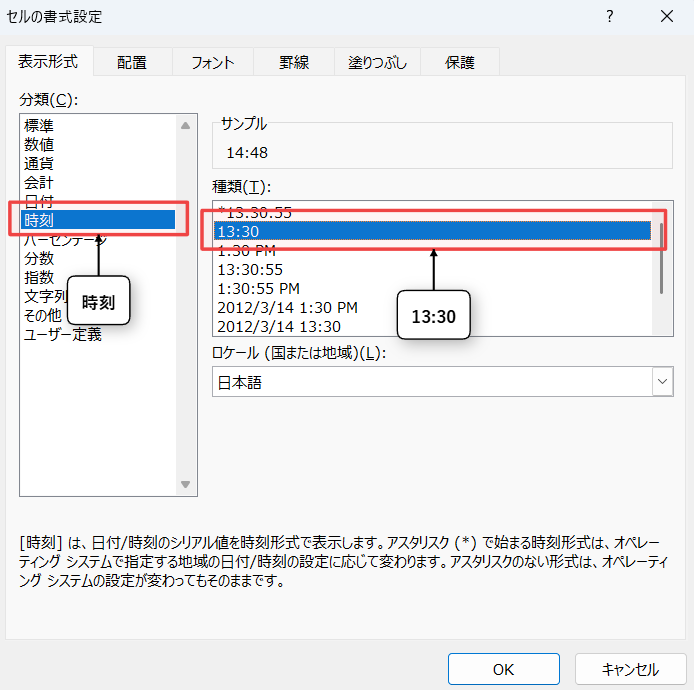Switch to the 配置 tab

point(131,62)
